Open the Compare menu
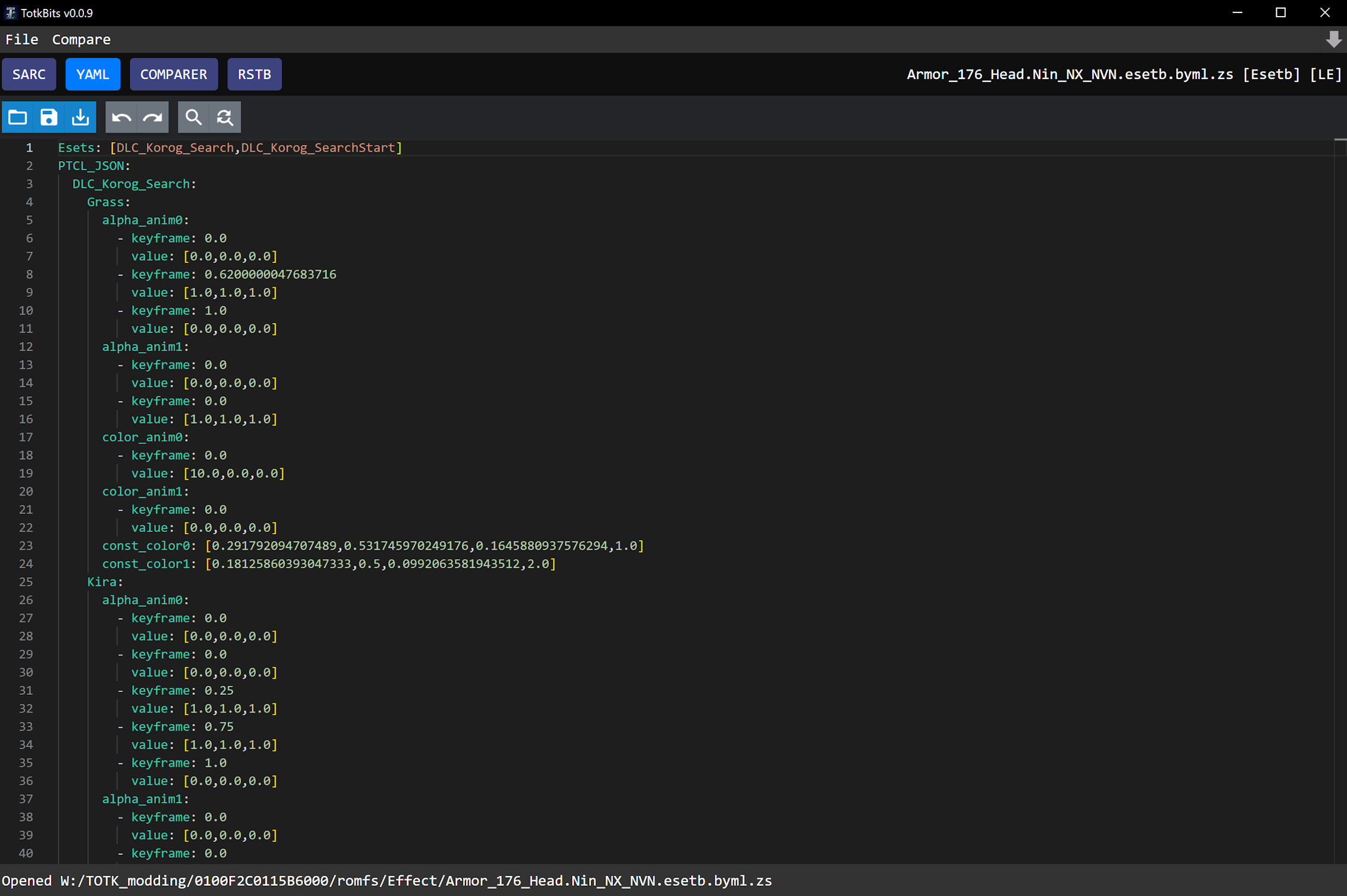1347x896 pixels. click(x=82, y=39)
